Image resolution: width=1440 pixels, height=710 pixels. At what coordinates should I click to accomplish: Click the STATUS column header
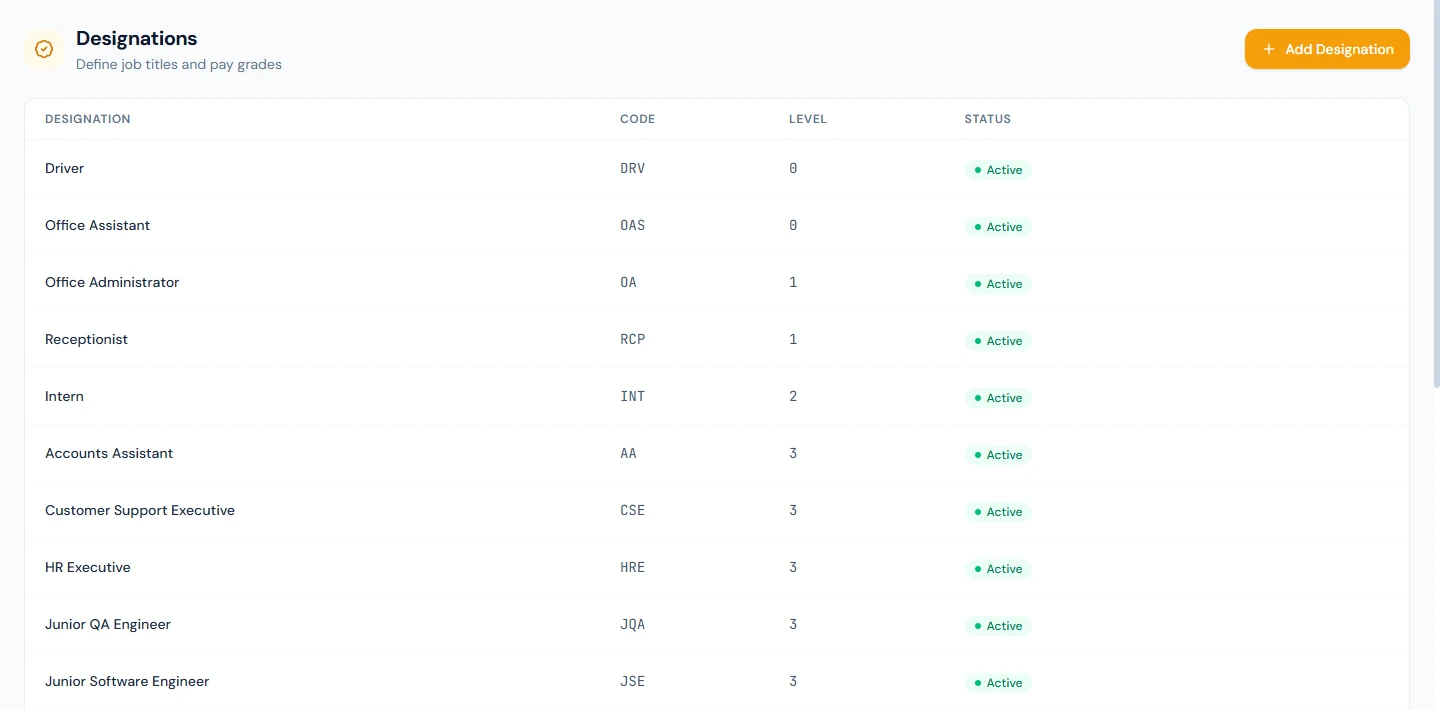click(x=988, y=119)
